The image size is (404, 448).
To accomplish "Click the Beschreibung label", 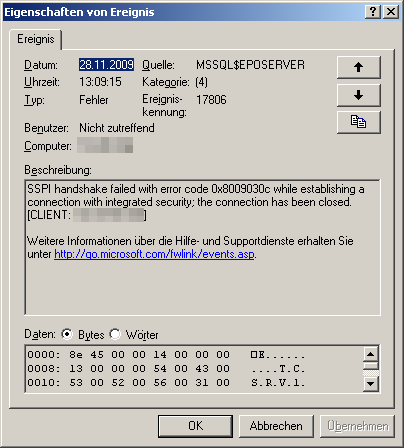I will pos(58,170).
